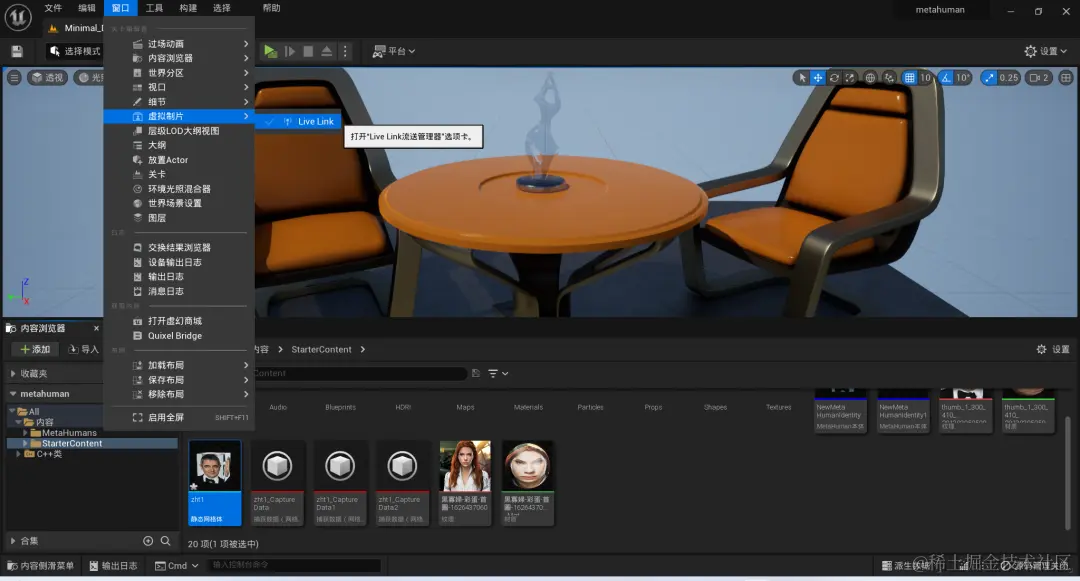1080x581 pixels.
Task: Open the 平台 platforms dropdown
Action: [394, 51]
